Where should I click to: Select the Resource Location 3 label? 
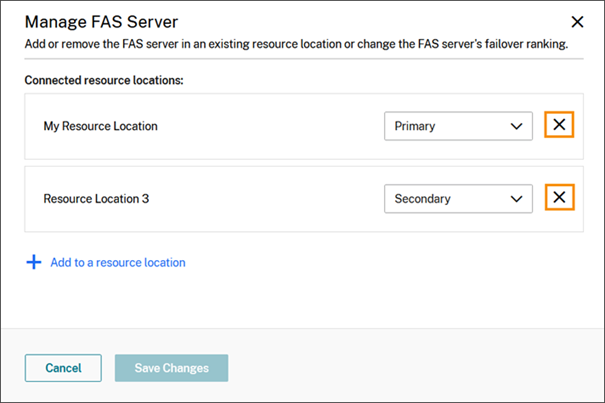(x=96, y=199)
